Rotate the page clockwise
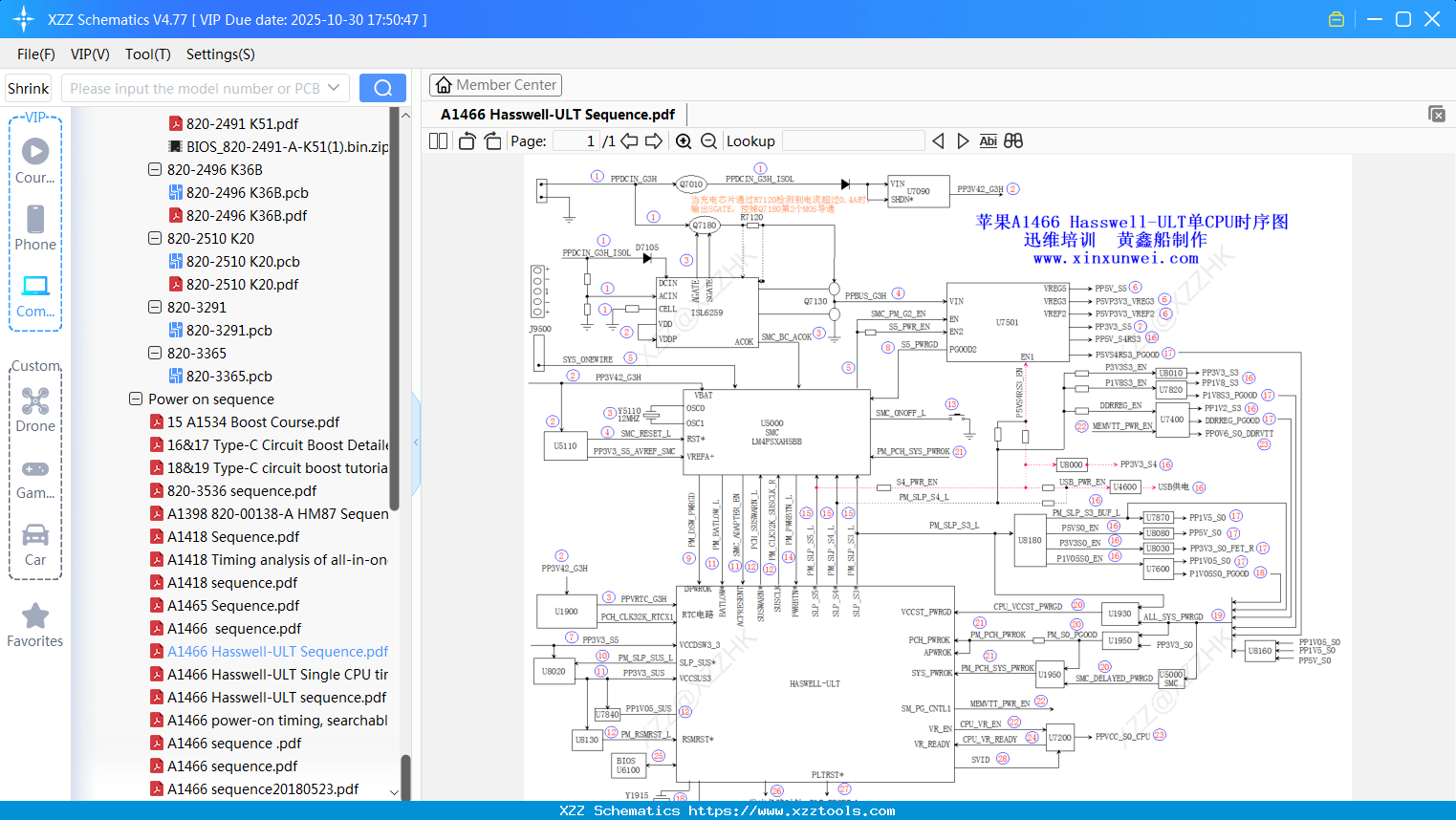The width and height of the screenshot is (1456, 820). (x=492, y=141)
